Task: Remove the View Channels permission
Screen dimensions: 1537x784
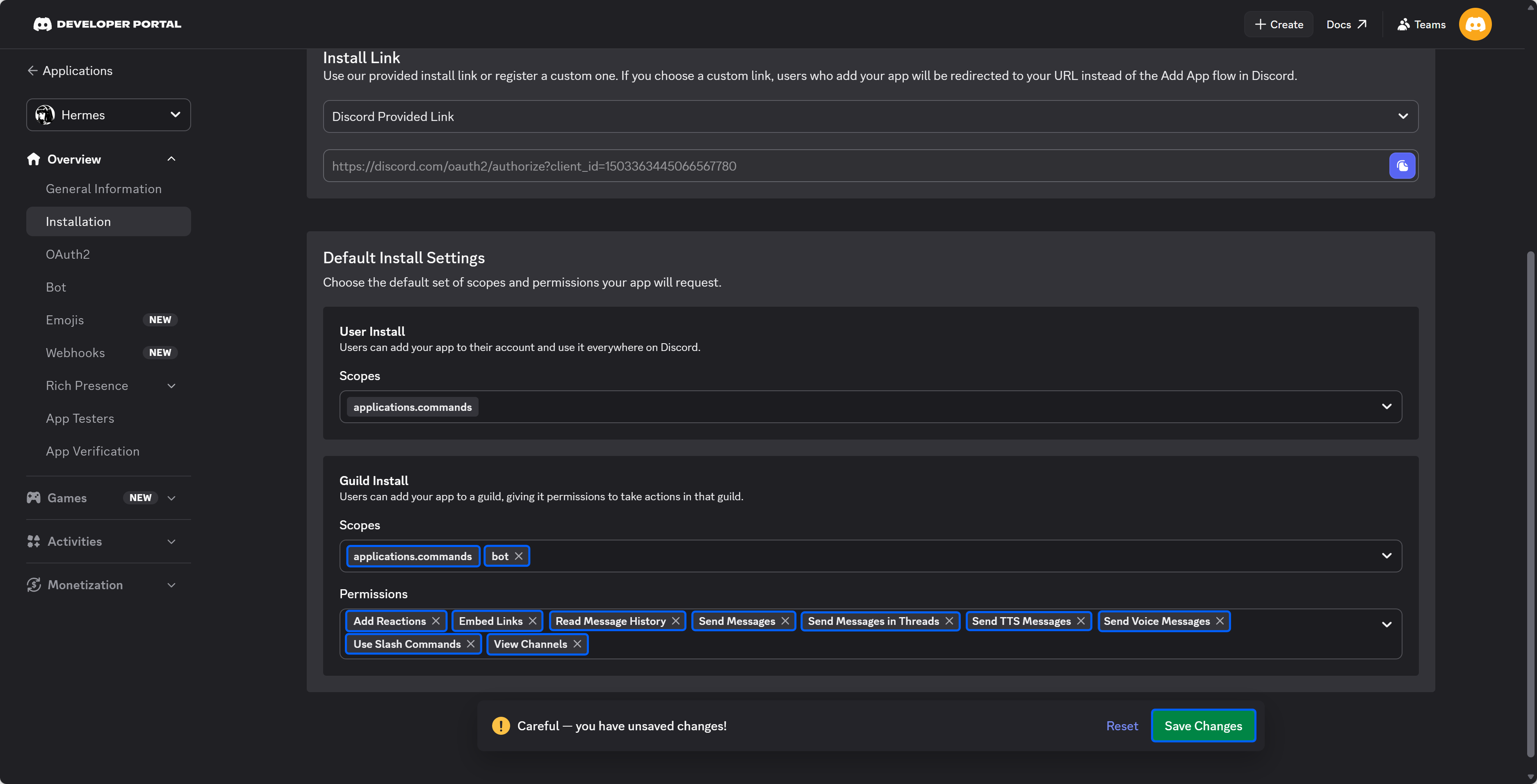Action: point(577,644)
